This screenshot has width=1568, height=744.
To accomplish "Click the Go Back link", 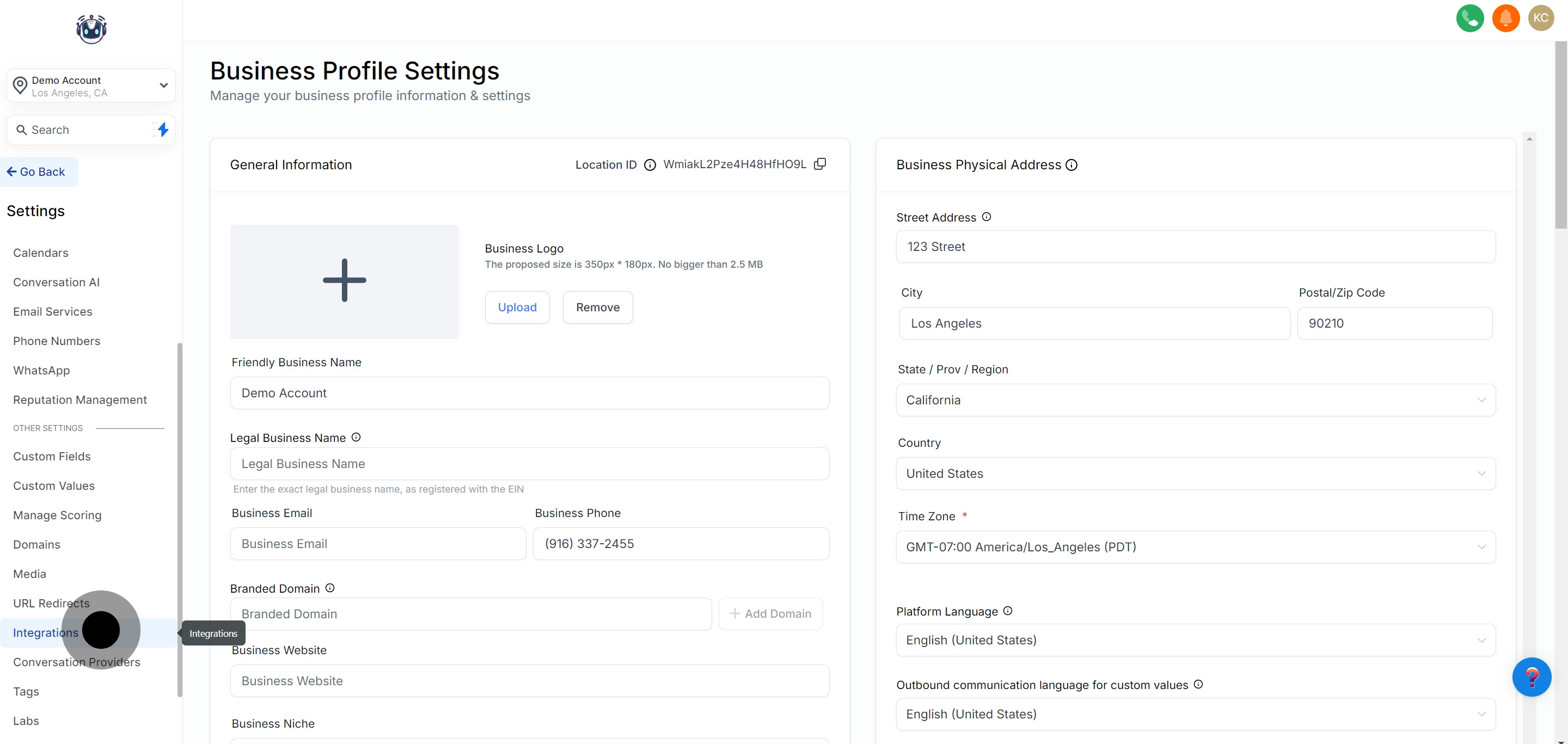I will click(x=36, y=172).
